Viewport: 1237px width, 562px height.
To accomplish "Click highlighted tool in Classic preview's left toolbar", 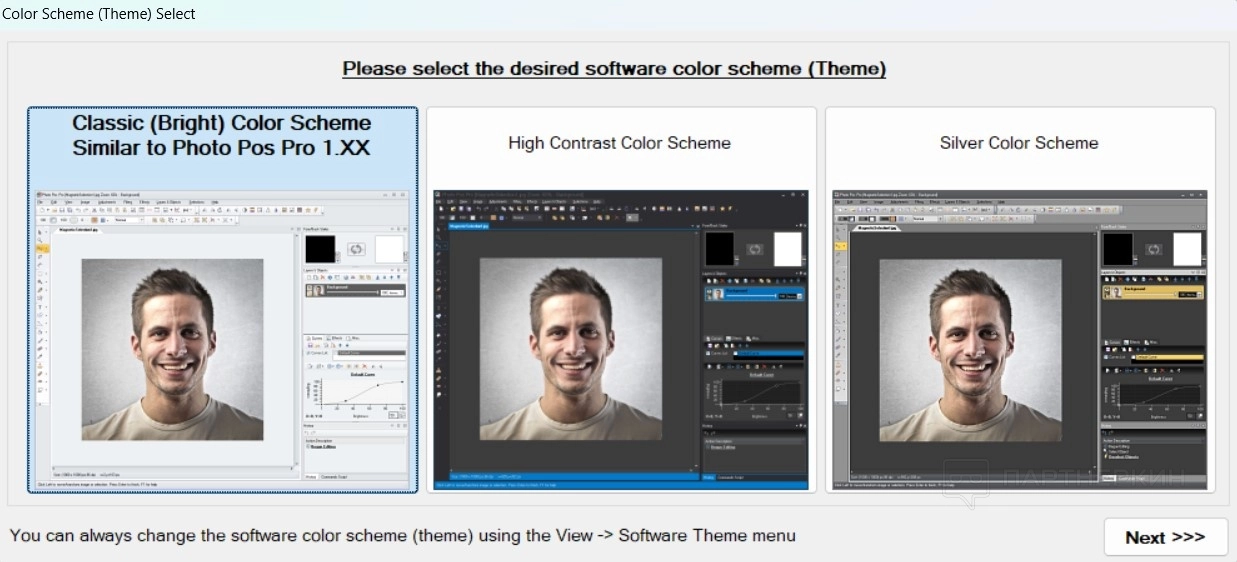I will coord(42,246).
